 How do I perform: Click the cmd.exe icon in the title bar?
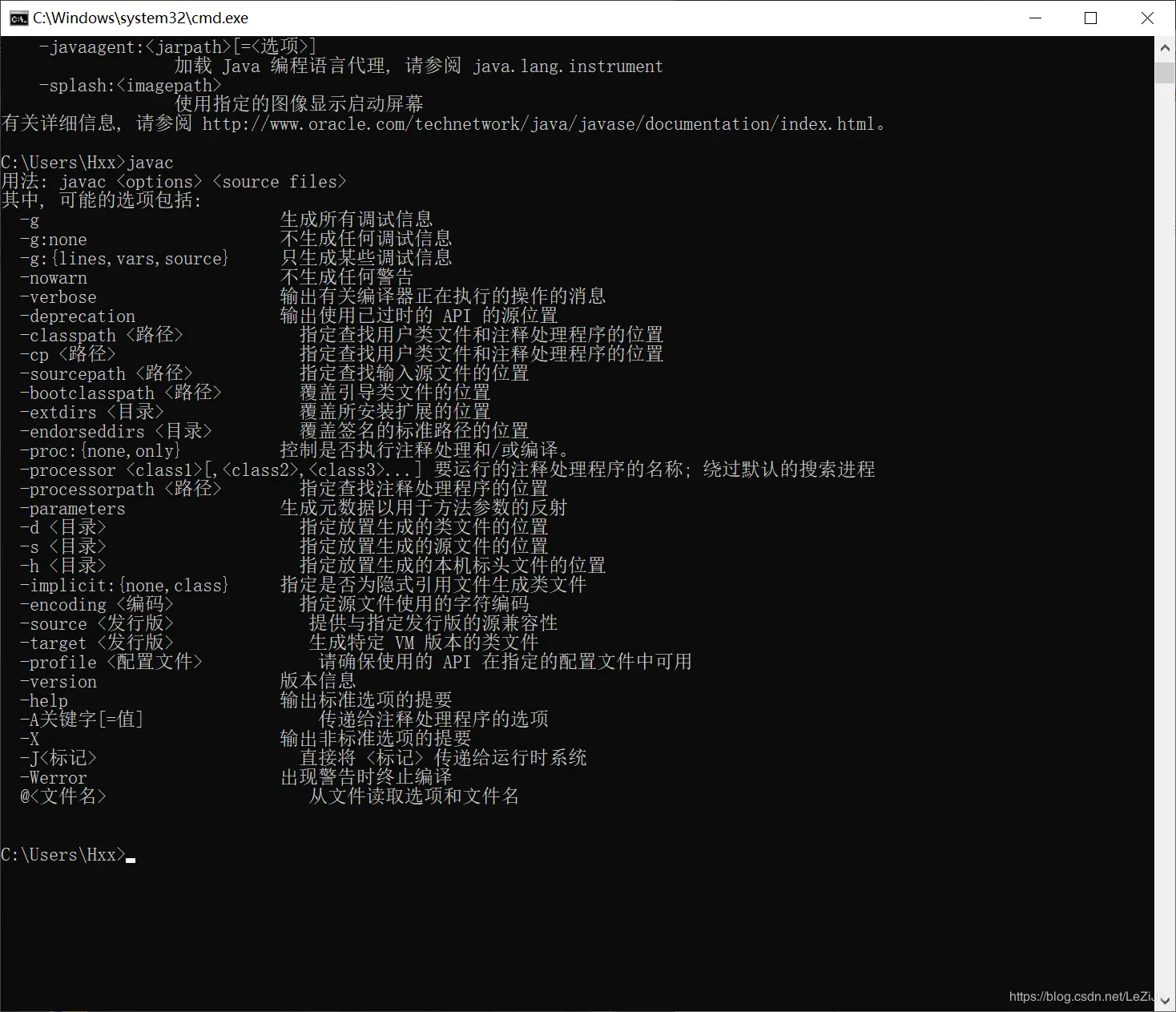(18, 18)
